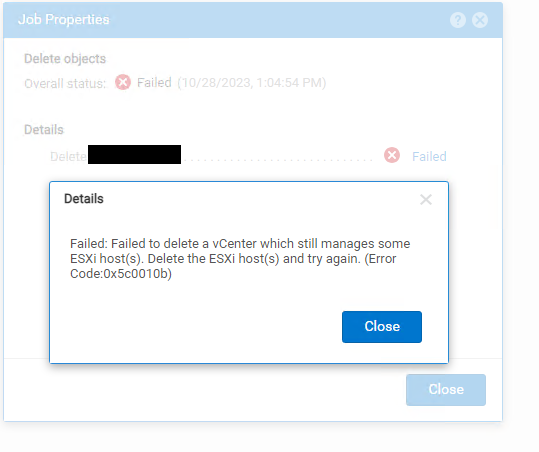
Task: Click the grey Details section heading
Action: point(44,130)
